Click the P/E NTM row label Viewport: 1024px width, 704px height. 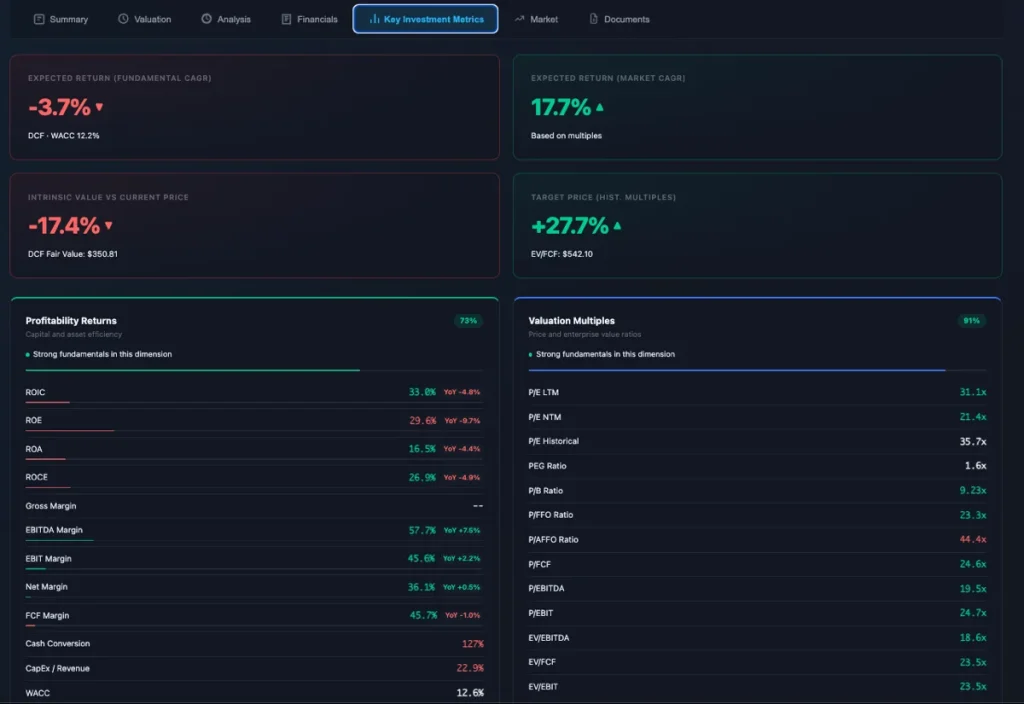pyautogui.click(x=545, y=417)
